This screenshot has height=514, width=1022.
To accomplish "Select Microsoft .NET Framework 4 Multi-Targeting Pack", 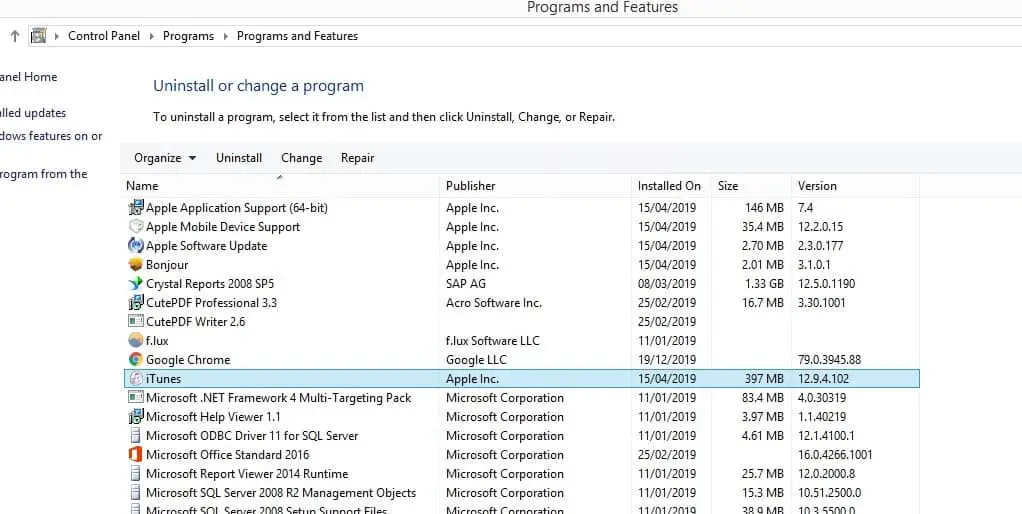I will [278, 397].
